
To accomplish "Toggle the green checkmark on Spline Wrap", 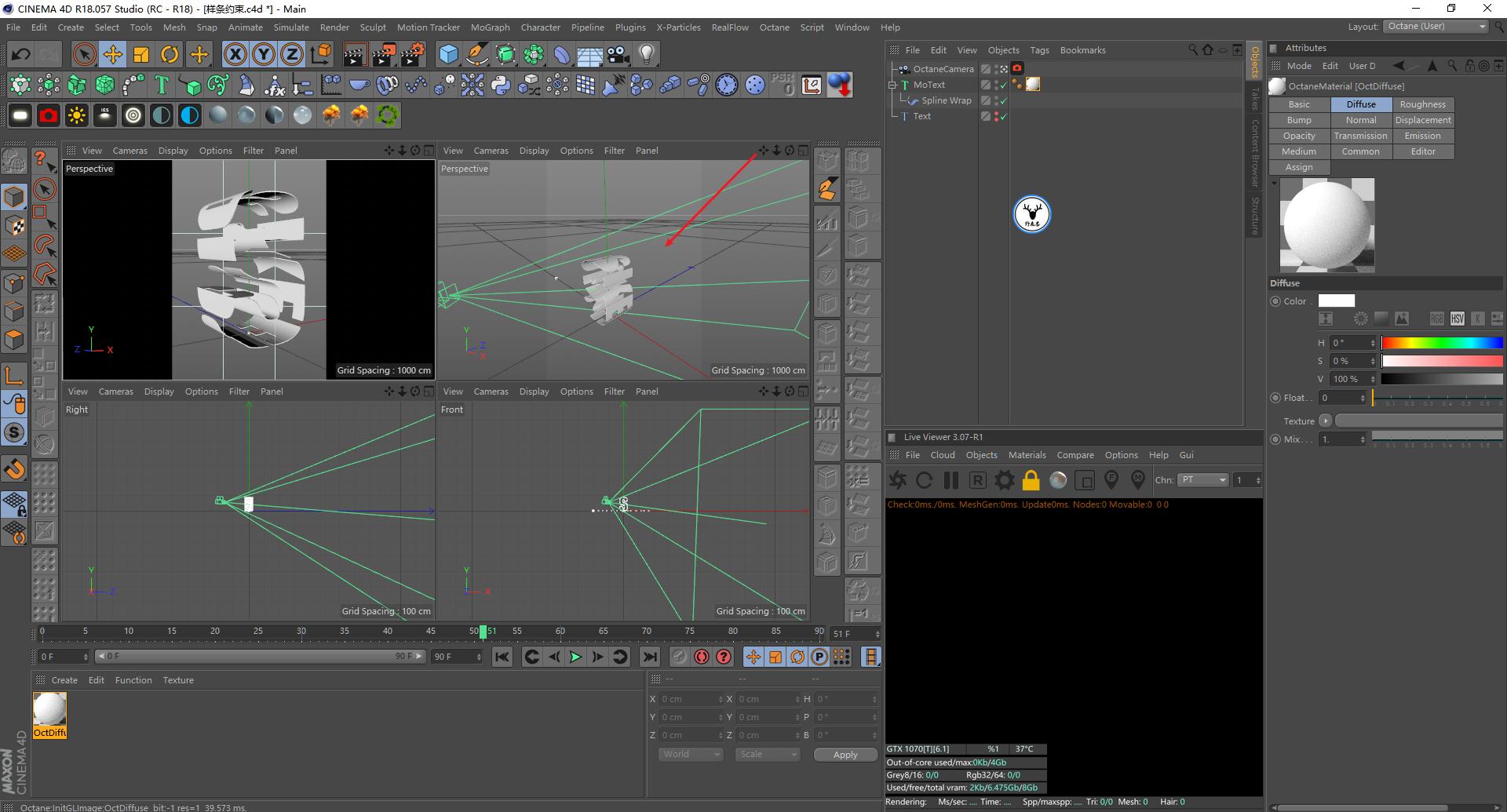I will (1002, 100).
